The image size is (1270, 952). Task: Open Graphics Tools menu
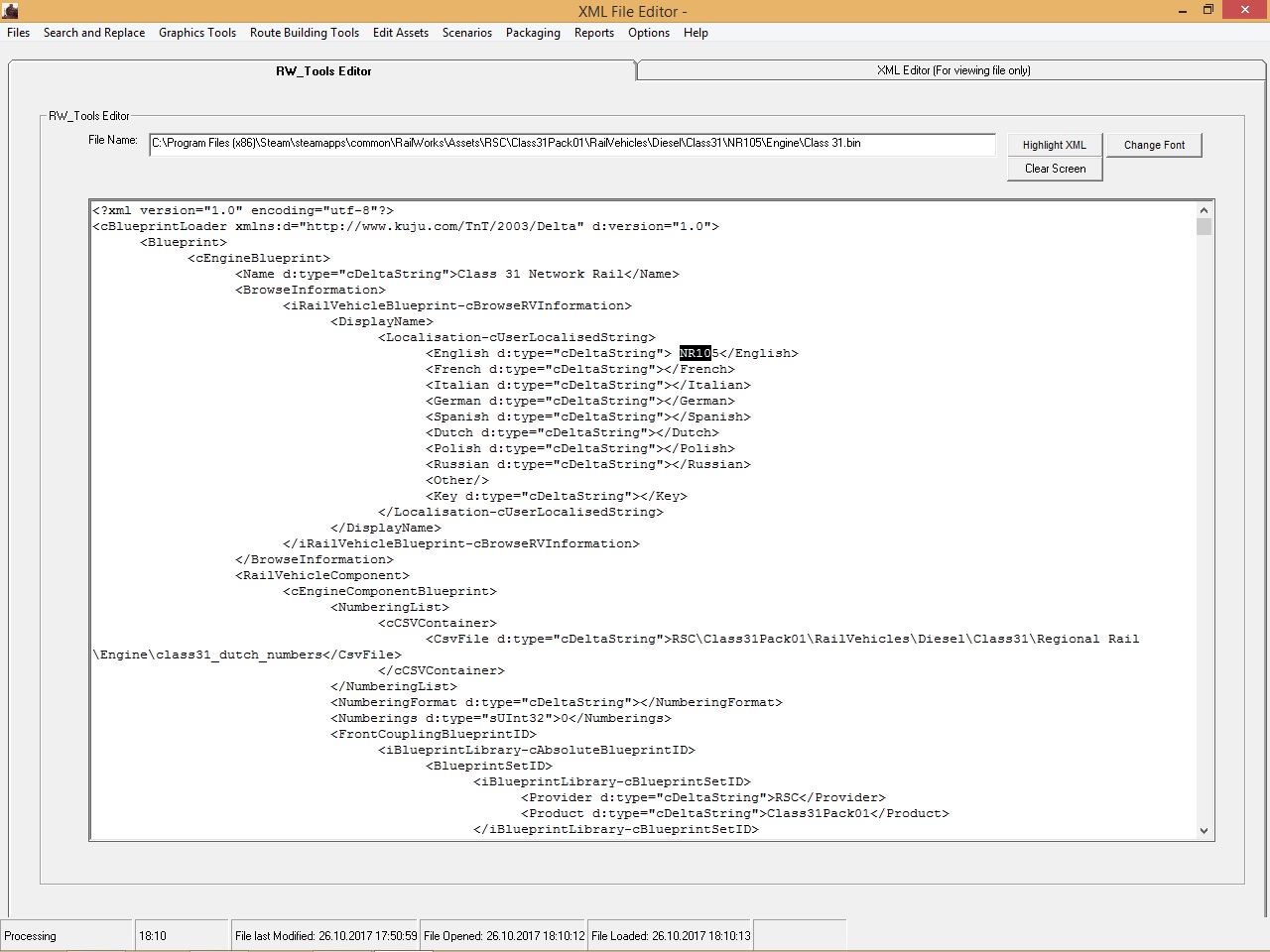197,33
